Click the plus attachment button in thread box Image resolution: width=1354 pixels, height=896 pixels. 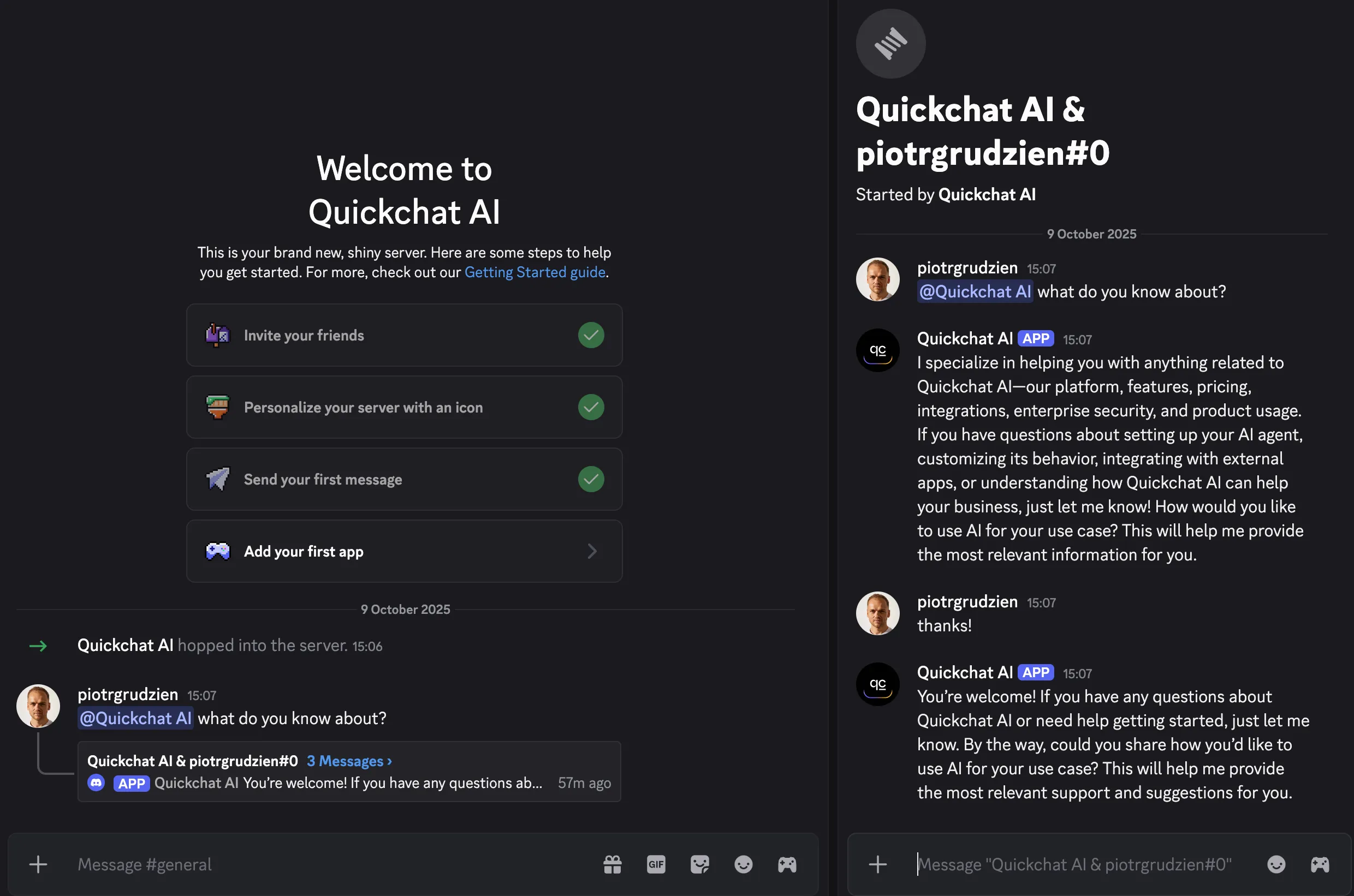pos(878,864)
